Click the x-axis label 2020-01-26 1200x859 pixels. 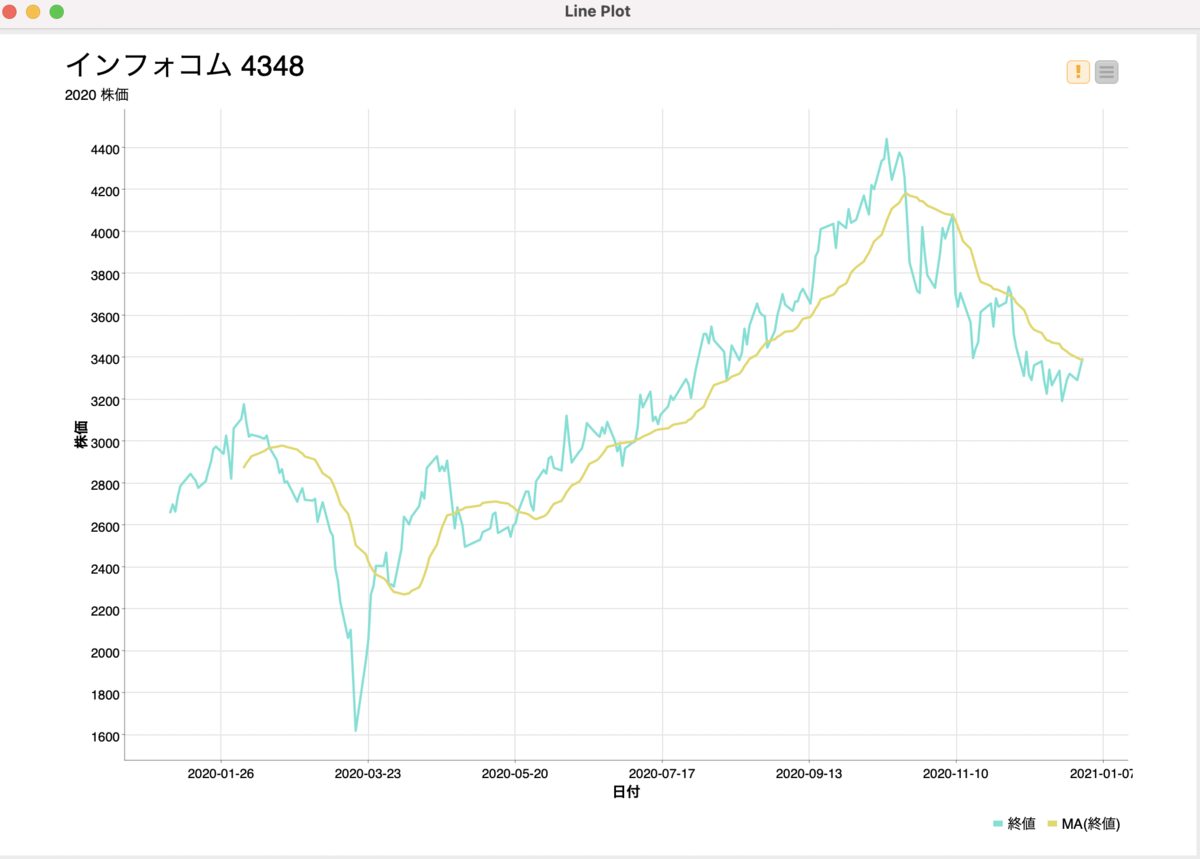(221, 773)
